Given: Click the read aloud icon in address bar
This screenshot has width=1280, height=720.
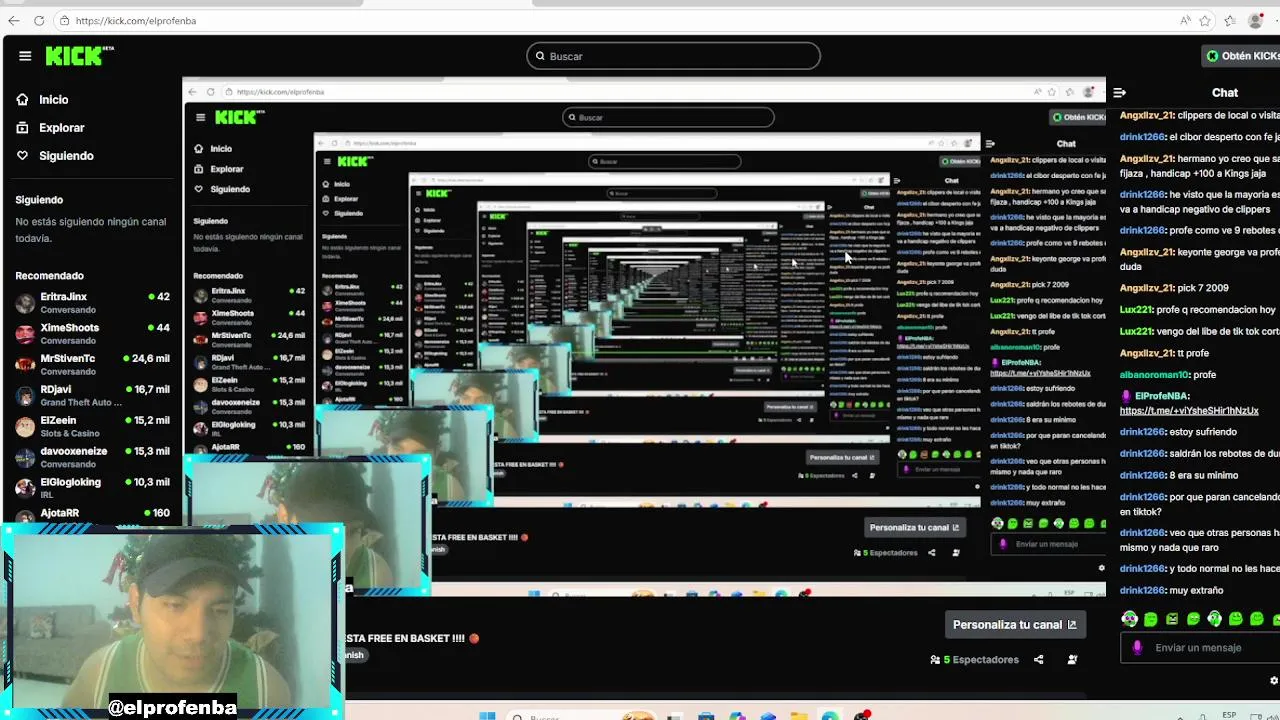Looking at the screenshot, I should (x=1185, y=20).
